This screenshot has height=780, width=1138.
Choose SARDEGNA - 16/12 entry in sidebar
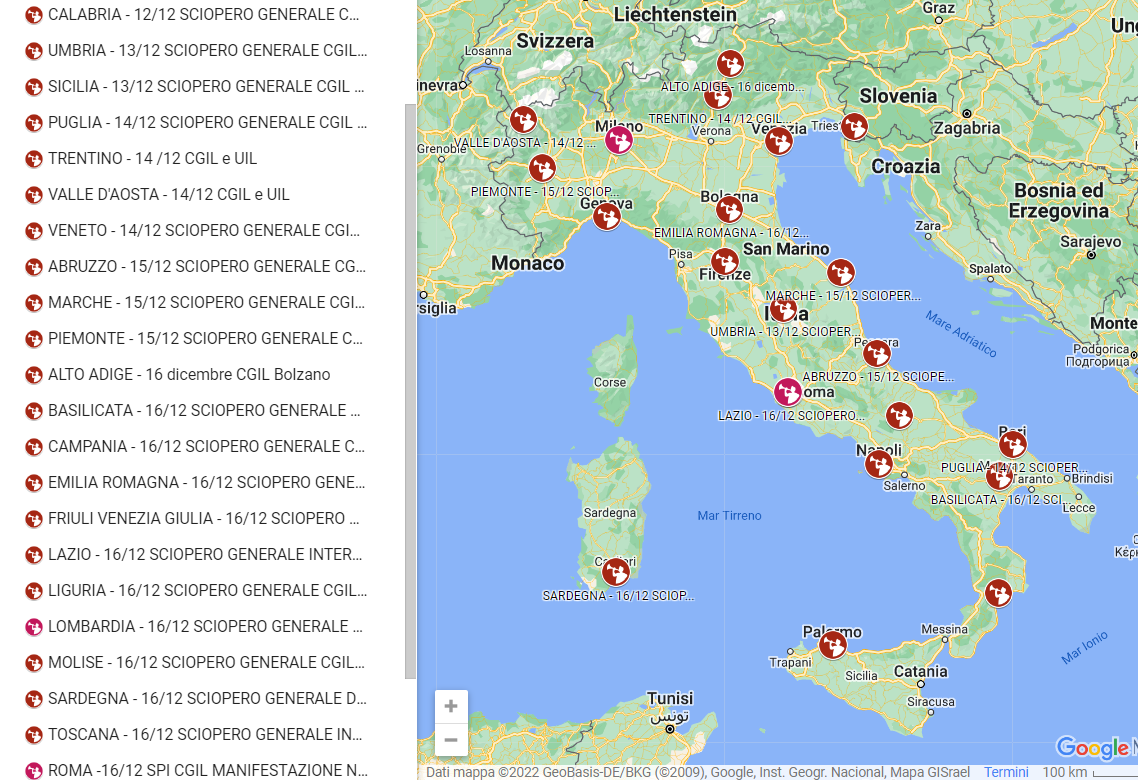click(x=206, y=698)
